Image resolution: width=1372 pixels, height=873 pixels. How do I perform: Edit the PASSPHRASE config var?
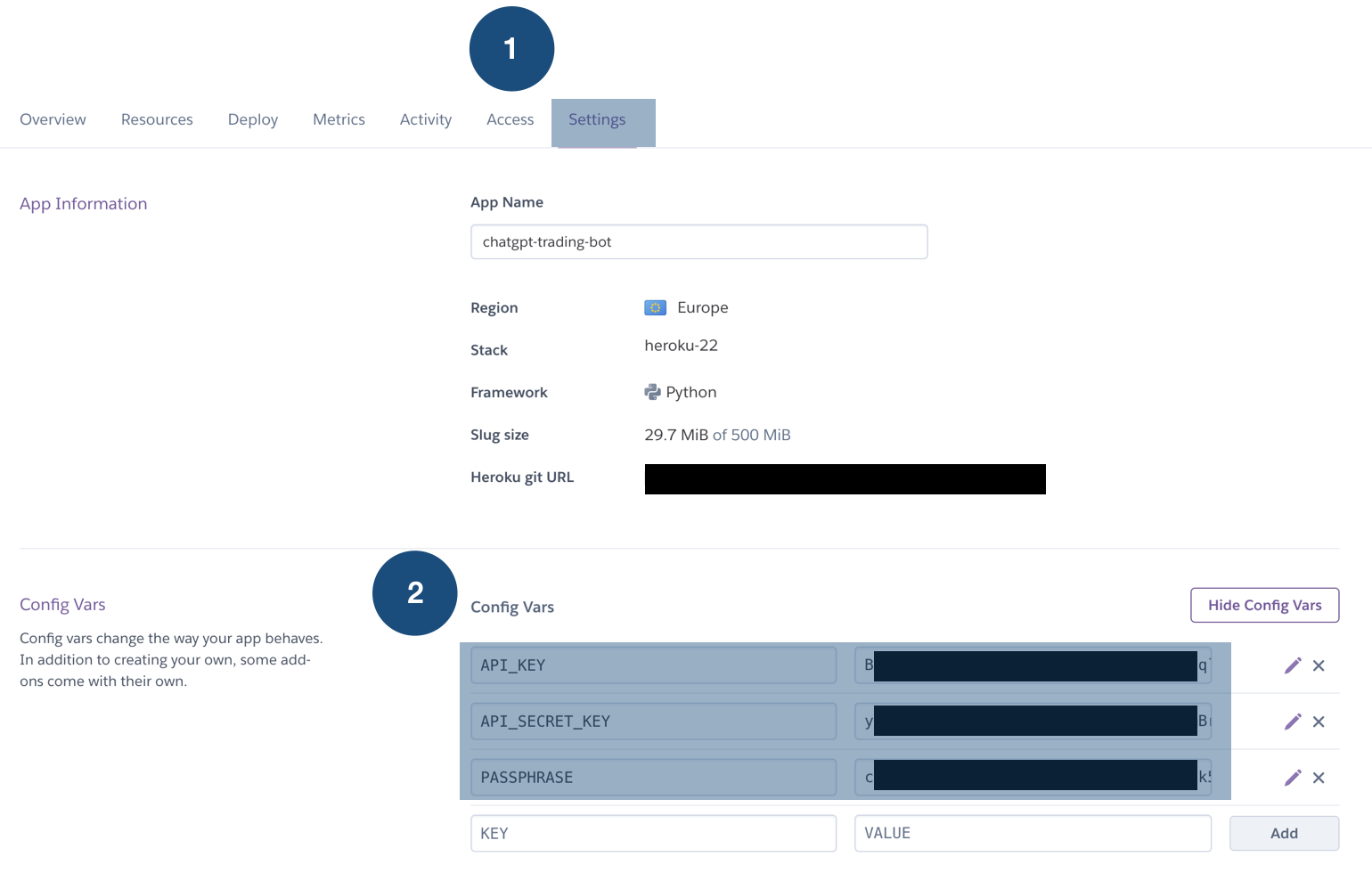[1293, 777]
